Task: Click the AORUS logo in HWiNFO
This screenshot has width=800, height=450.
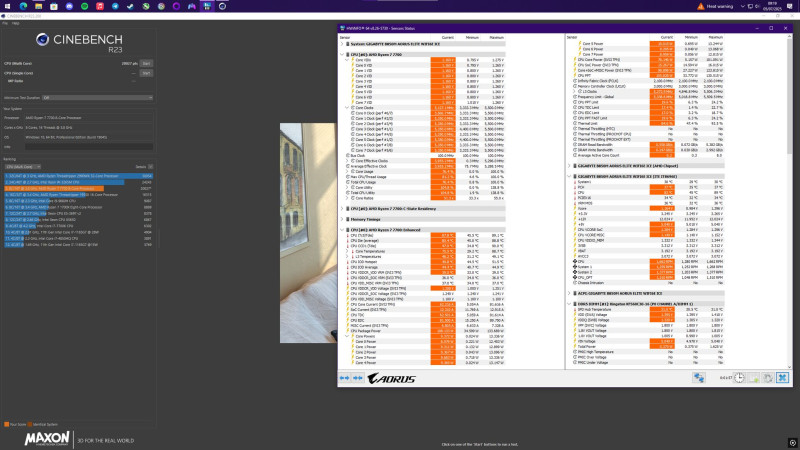Action: [x=392, y=378]
